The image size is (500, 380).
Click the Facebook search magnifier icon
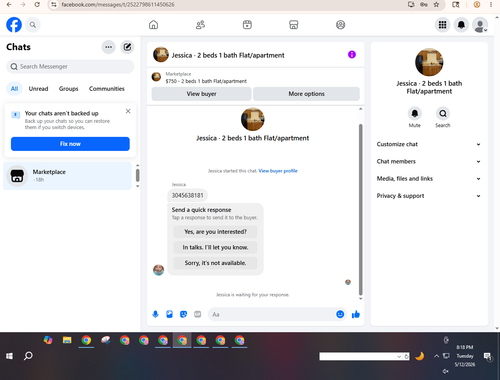pos(33,25)
